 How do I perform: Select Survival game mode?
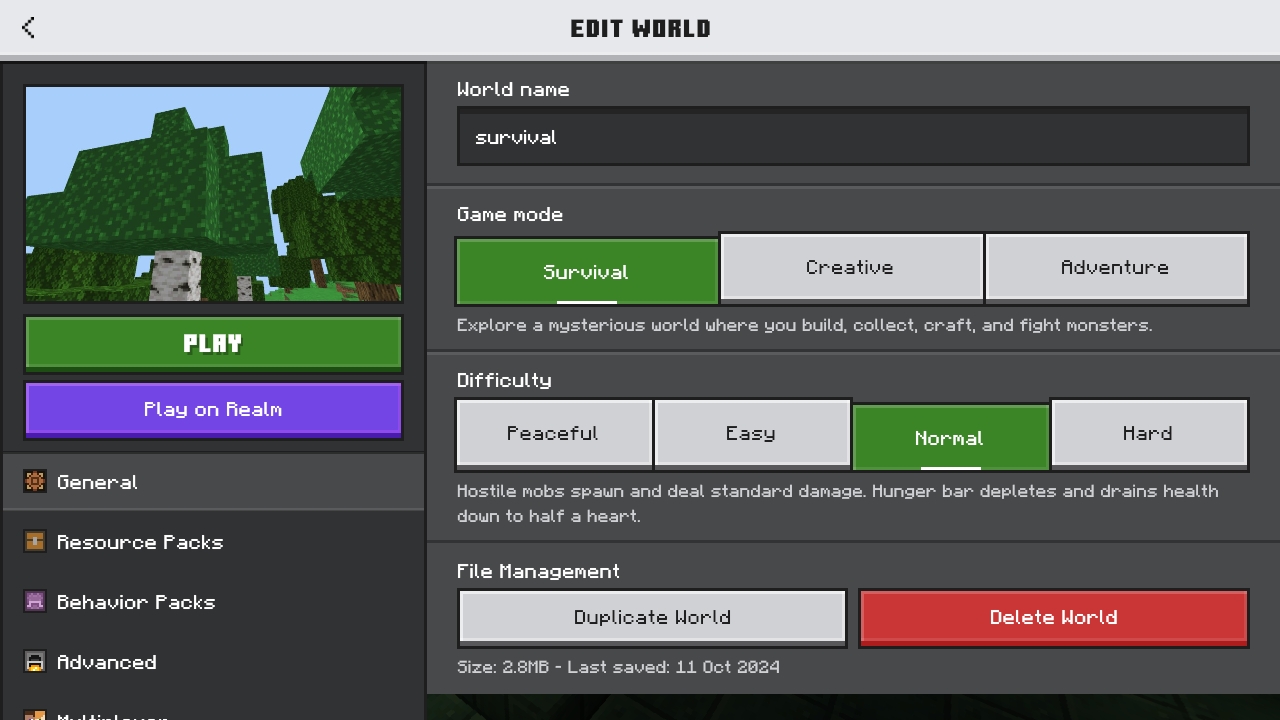[587, 271]
